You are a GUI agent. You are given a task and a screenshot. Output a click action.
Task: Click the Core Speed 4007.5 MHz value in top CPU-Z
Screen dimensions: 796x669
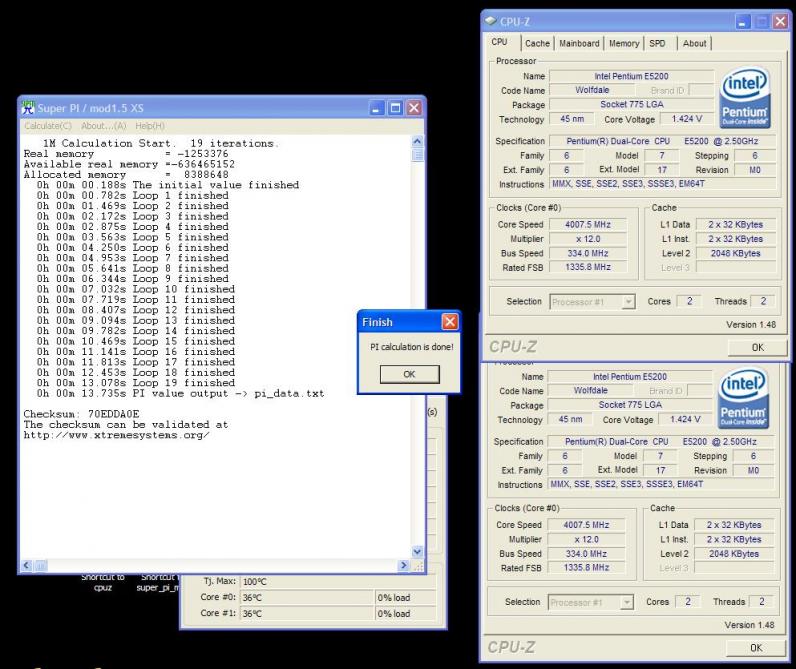[x=588, y=224]
